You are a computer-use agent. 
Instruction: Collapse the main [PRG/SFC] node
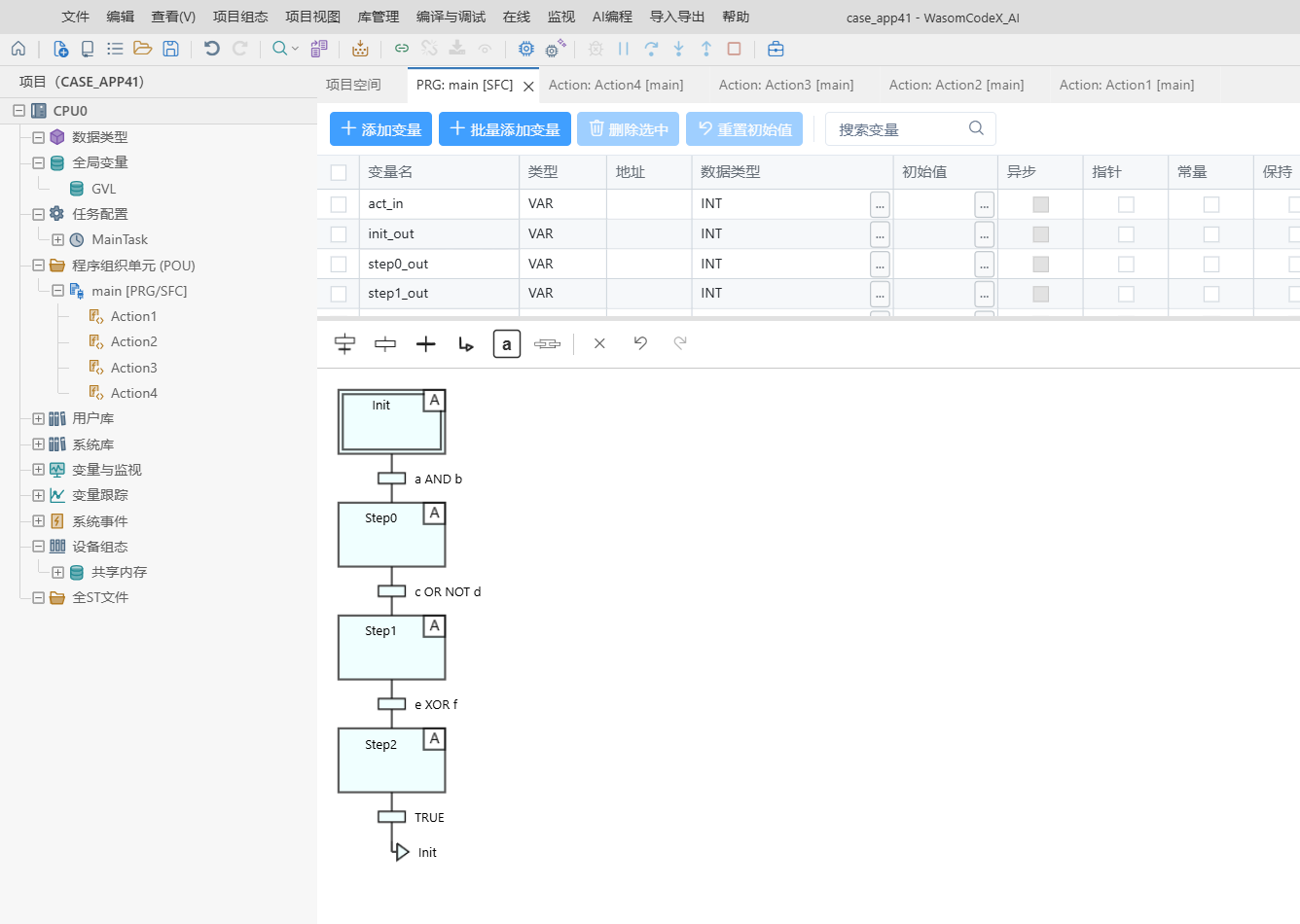pos(57,291)
